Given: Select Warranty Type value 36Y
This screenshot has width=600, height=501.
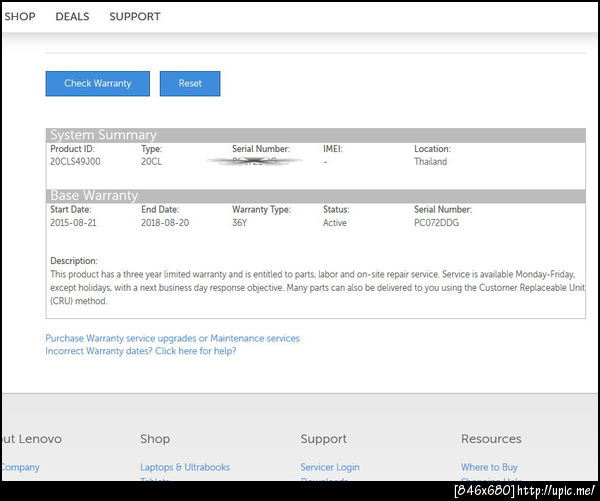Looking at the screenshot, I should click(x=240, y=223).
